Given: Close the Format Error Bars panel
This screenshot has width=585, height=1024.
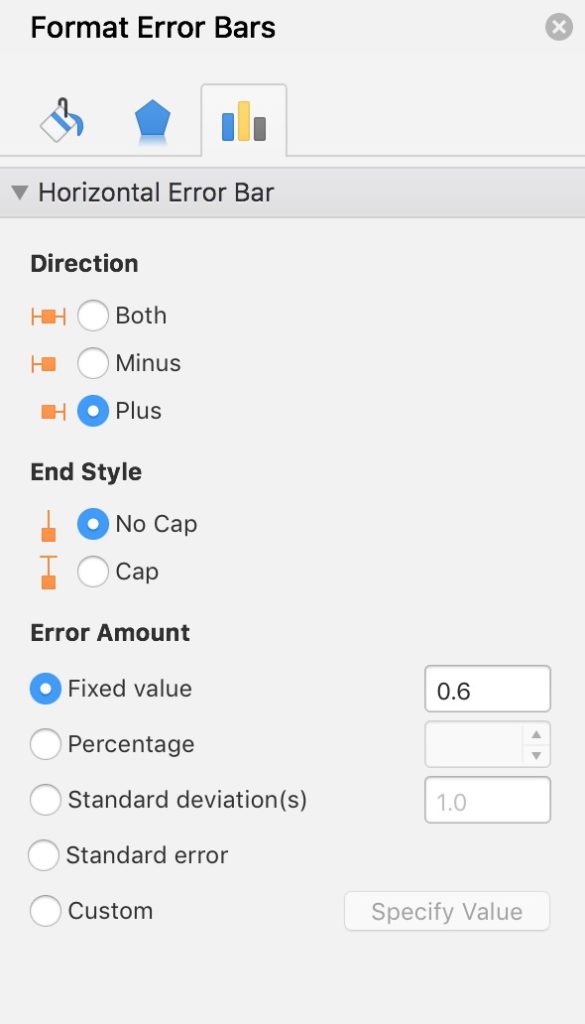Looking at the screenshot, I should tap(558, 27).
